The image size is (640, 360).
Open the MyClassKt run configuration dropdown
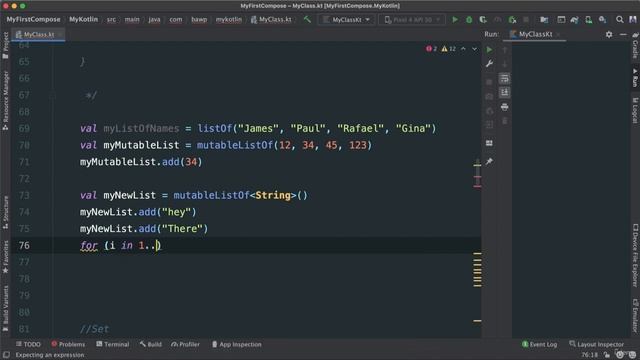click(346, 20)
